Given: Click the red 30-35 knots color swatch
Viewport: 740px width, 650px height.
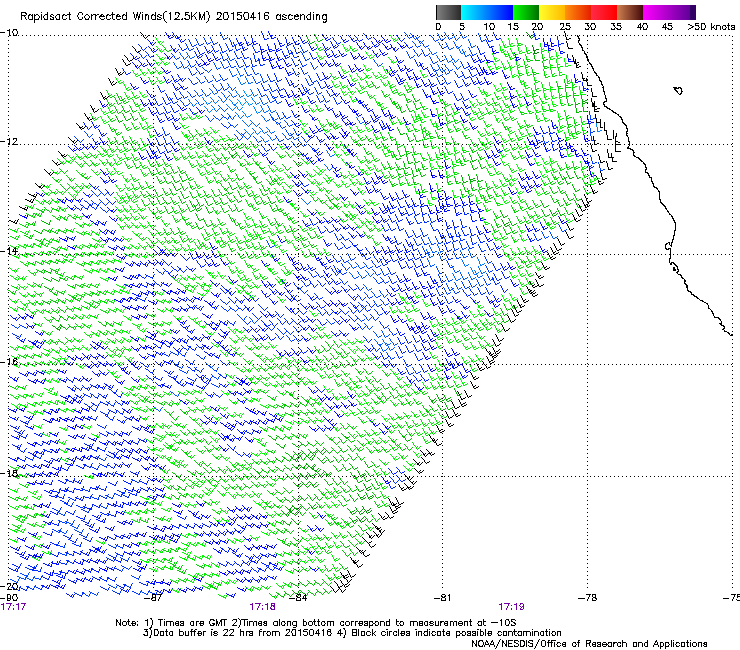Looking at the screenshot, I should click(x=604, y=12).
